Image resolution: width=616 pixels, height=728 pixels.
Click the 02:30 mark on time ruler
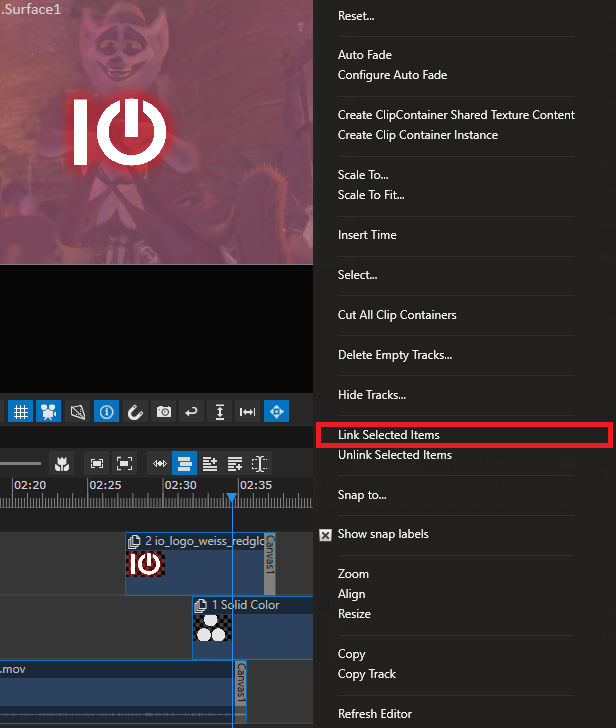pos(181,485)
